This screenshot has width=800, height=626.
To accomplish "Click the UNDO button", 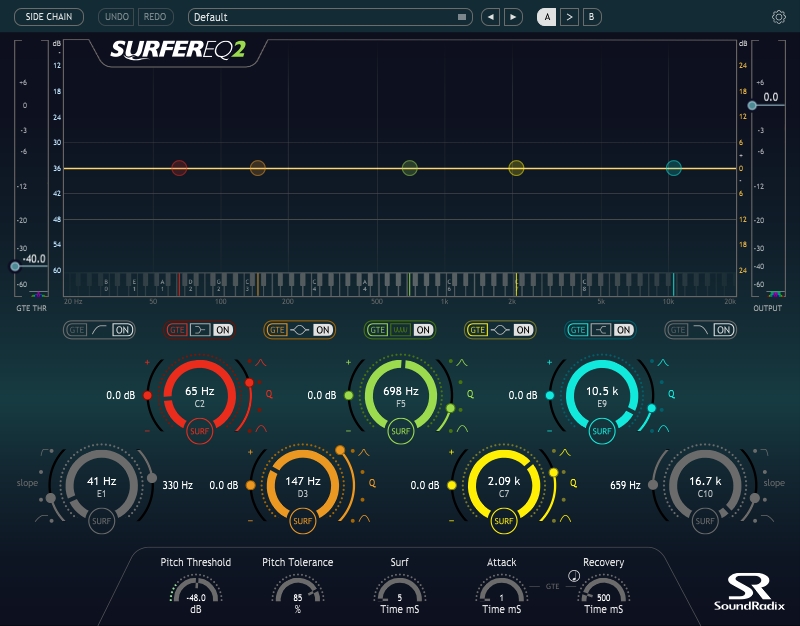I will coord(116,17).
